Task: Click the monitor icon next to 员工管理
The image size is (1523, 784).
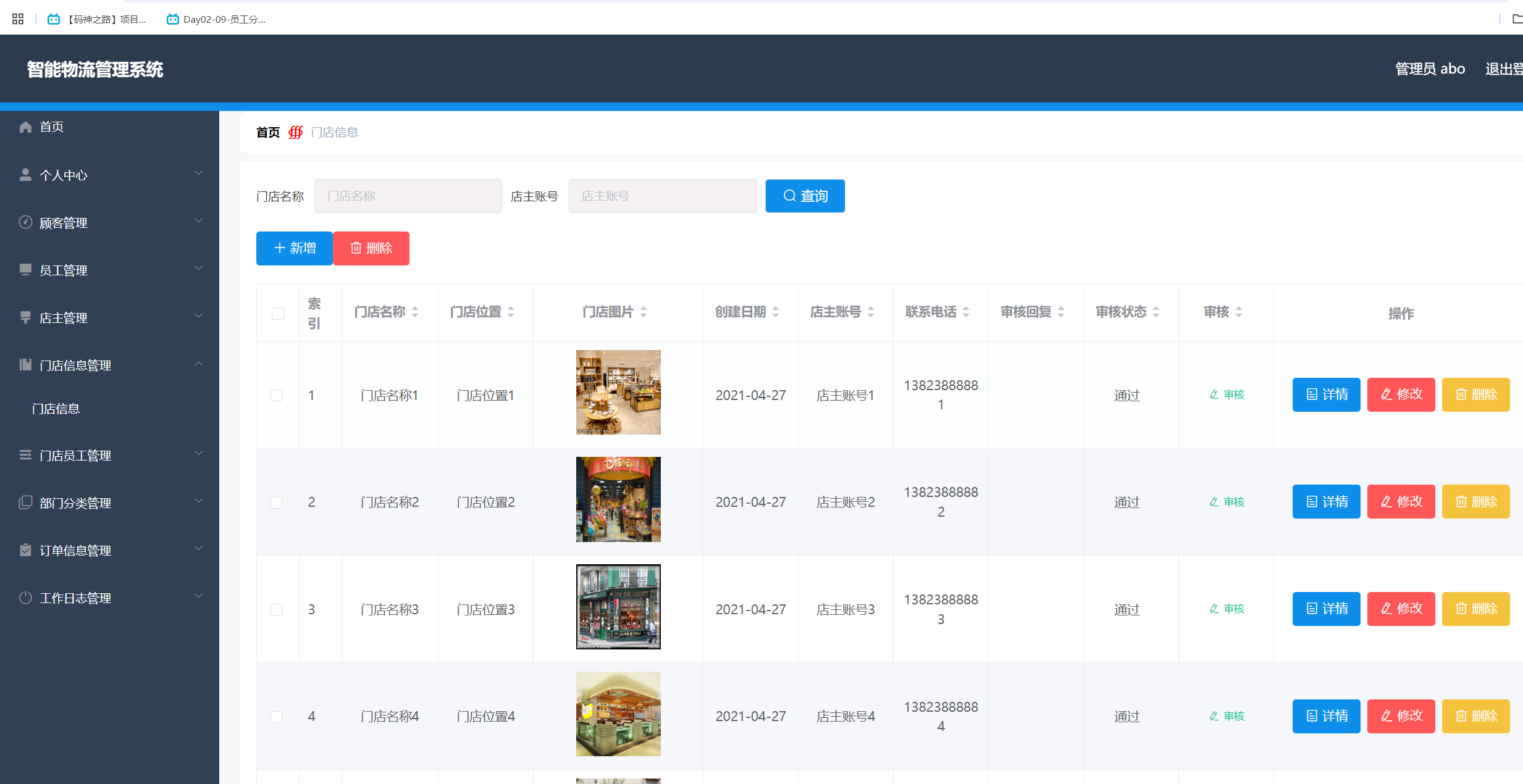Action: 25,269
